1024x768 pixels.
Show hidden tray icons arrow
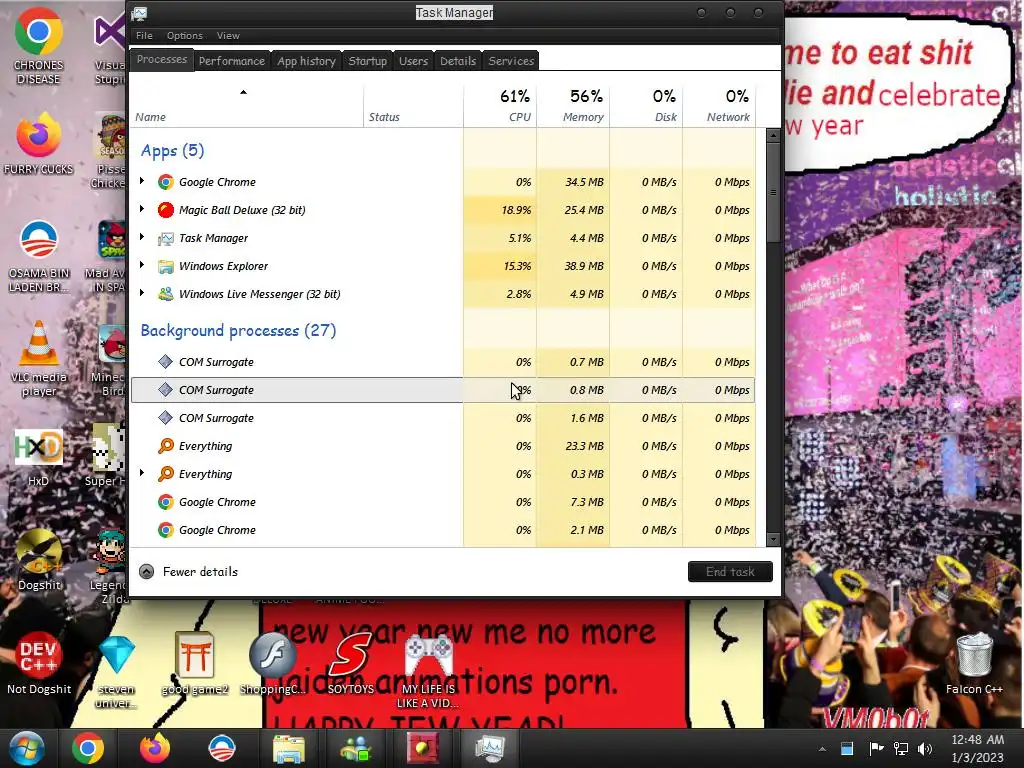[x=822, y=749]
